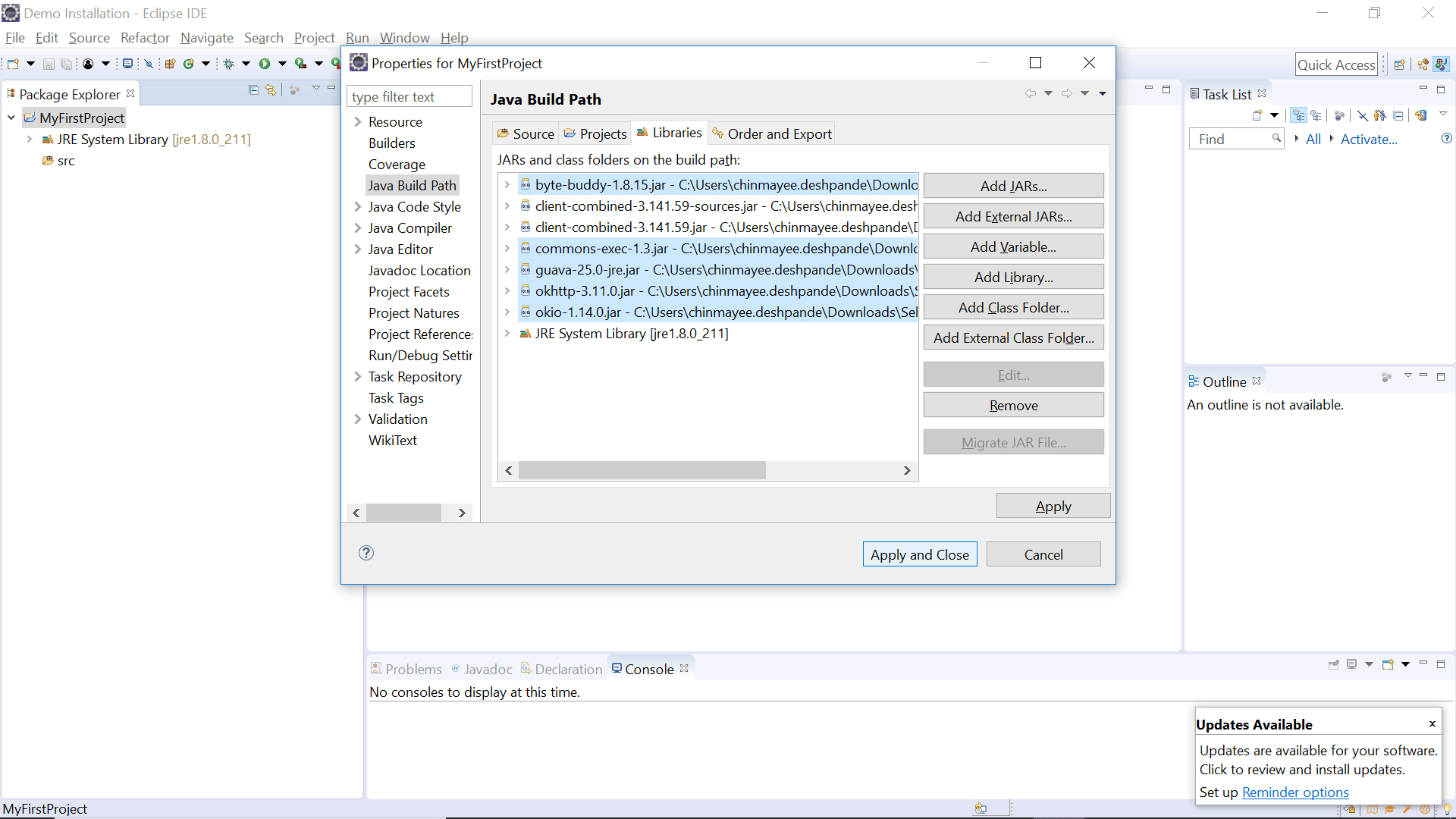
Task: Click the Apply and Close button
Action: pos(919,554)
